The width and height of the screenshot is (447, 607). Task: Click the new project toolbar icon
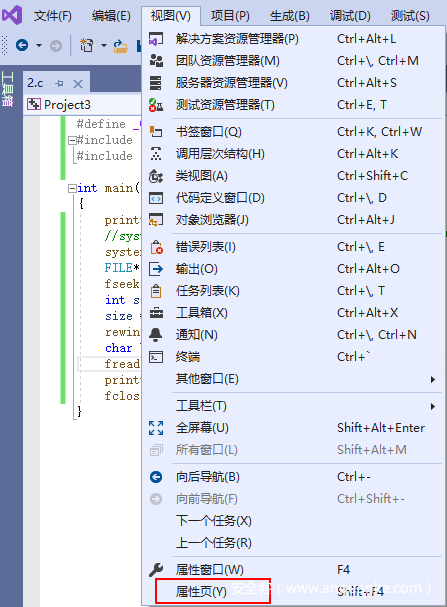87,45
